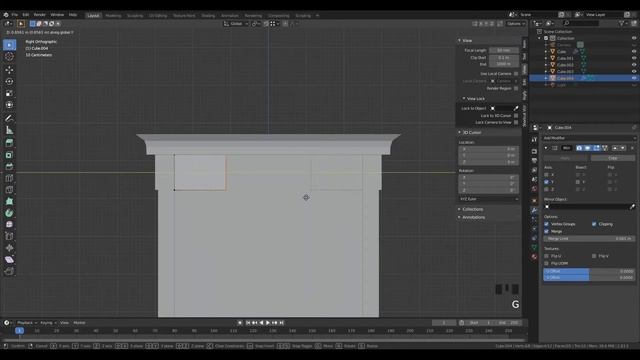Enable Render Region checkbox
Viewport: 640px width, 360px height.
tap(516, 89)
